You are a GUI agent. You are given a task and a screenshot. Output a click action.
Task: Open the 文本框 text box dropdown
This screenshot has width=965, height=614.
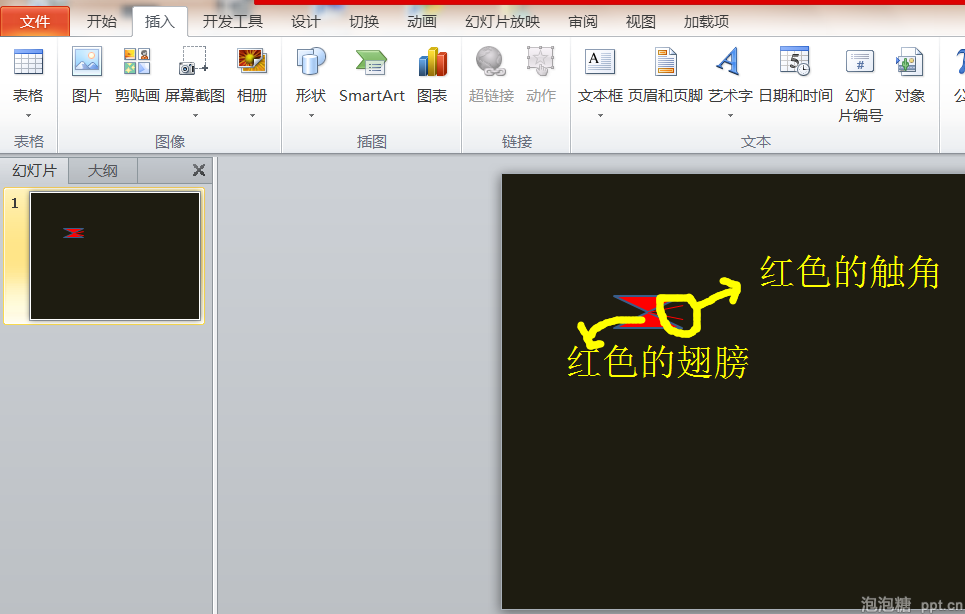600,115
